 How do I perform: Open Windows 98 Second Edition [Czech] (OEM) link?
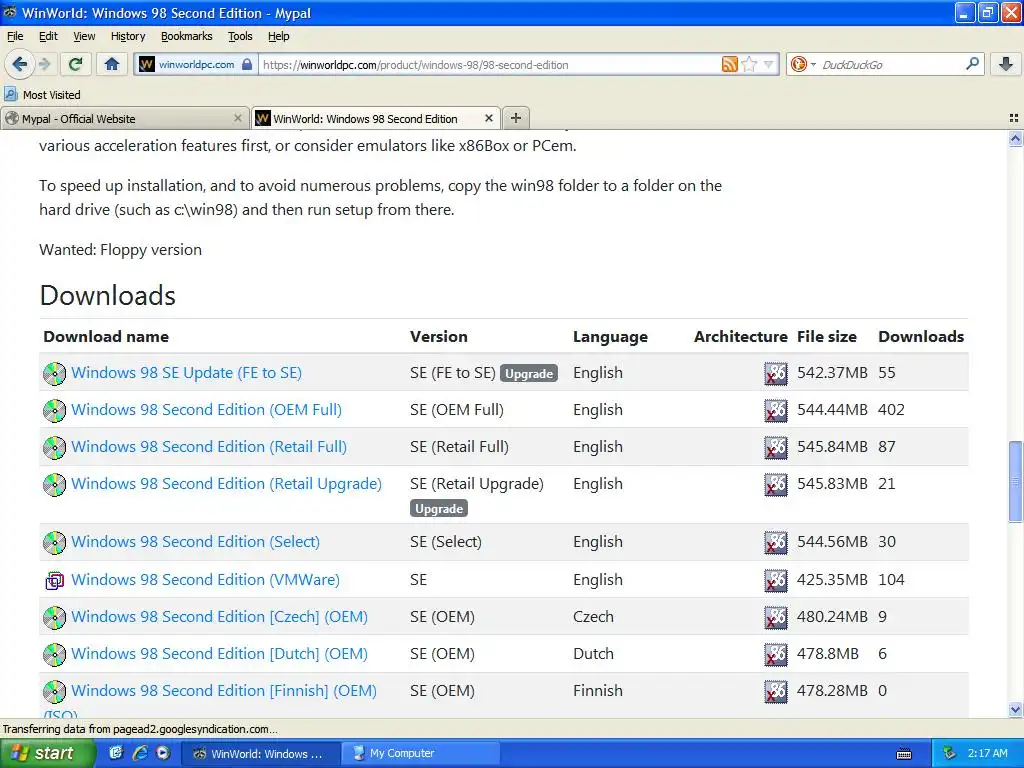coord(219,617)
